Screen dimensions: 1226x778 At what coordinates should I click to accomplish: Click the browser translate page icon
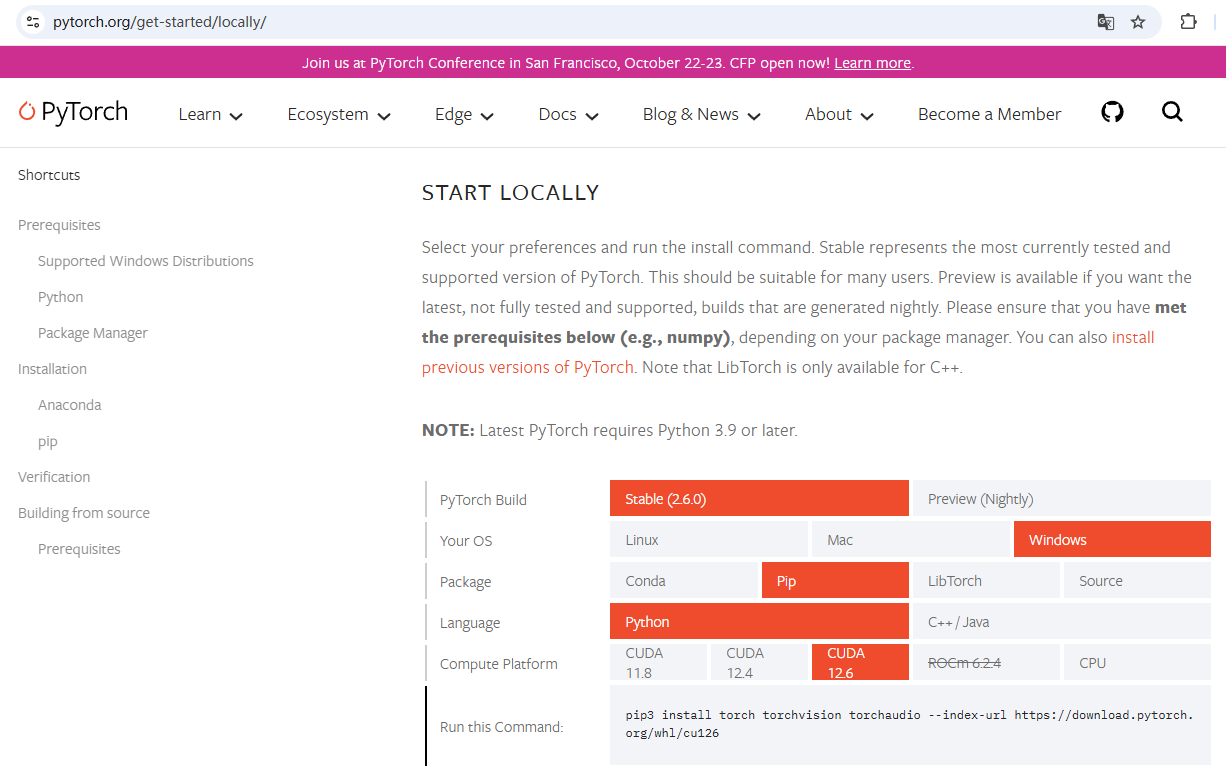point(1105,22)
